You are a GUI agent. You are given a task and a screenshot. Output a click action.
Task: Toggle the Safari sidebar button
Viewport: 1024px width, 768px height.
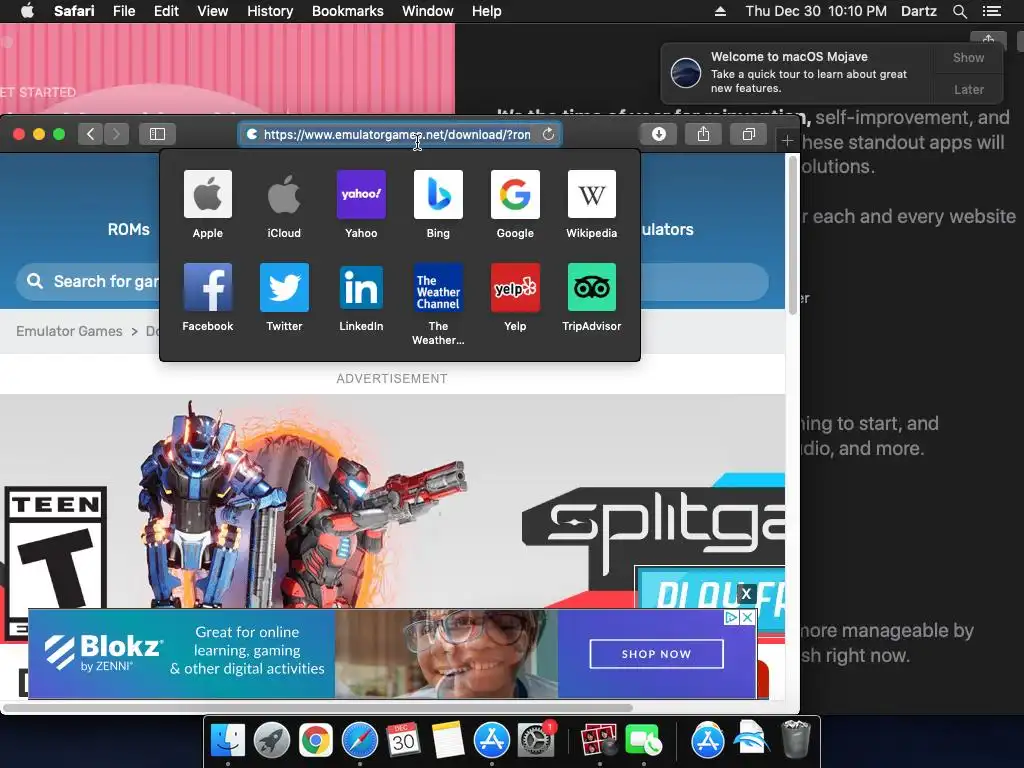pos(157,134)
